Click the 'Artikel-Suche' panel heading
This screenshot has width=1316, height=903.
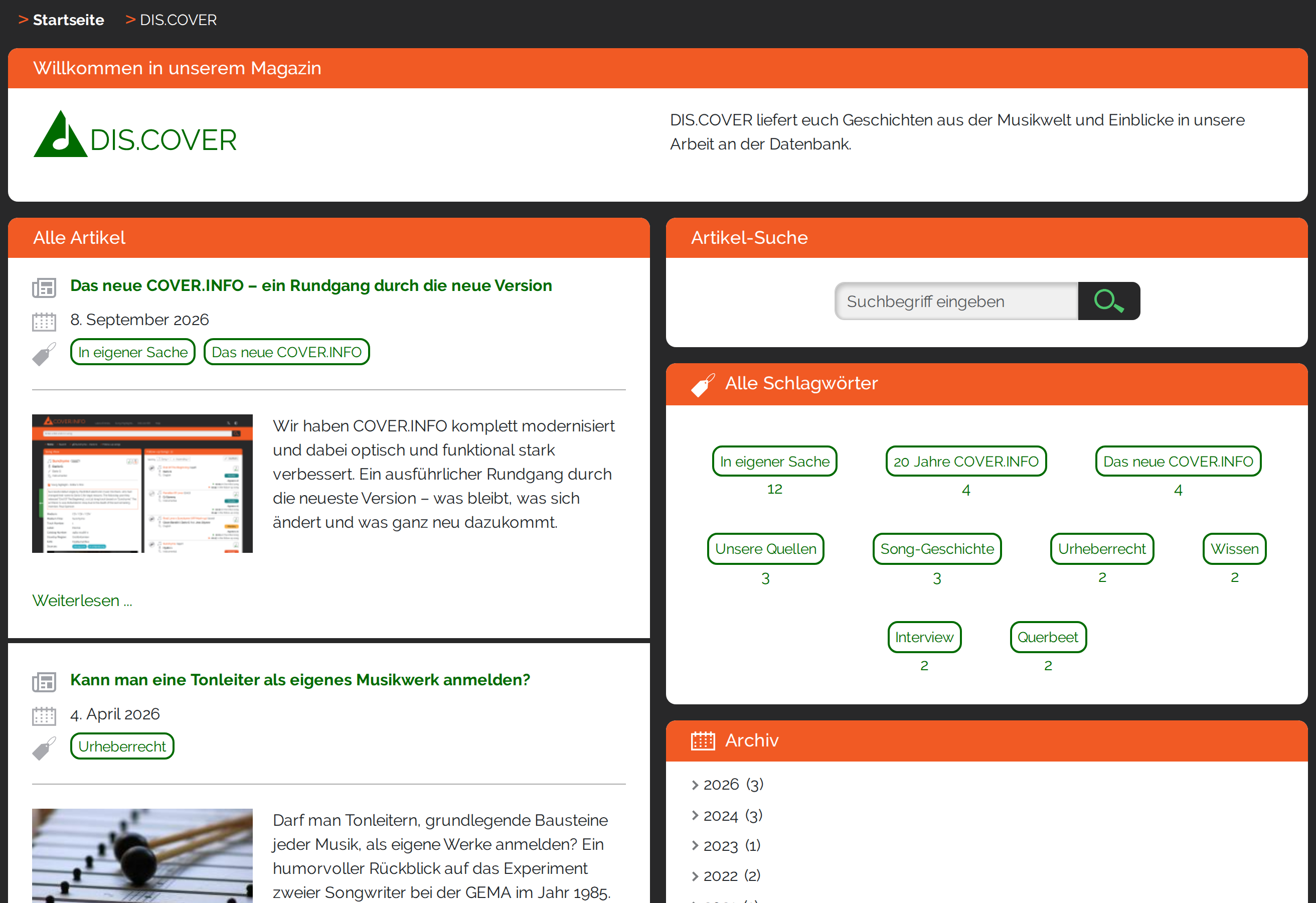click(x=749, y=237)
